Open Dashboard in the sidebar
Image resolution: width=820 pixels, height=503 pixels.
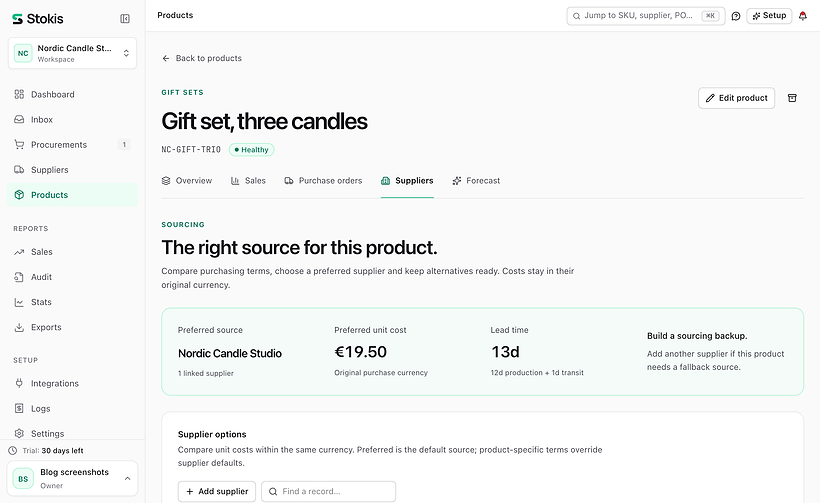point(72,95)
